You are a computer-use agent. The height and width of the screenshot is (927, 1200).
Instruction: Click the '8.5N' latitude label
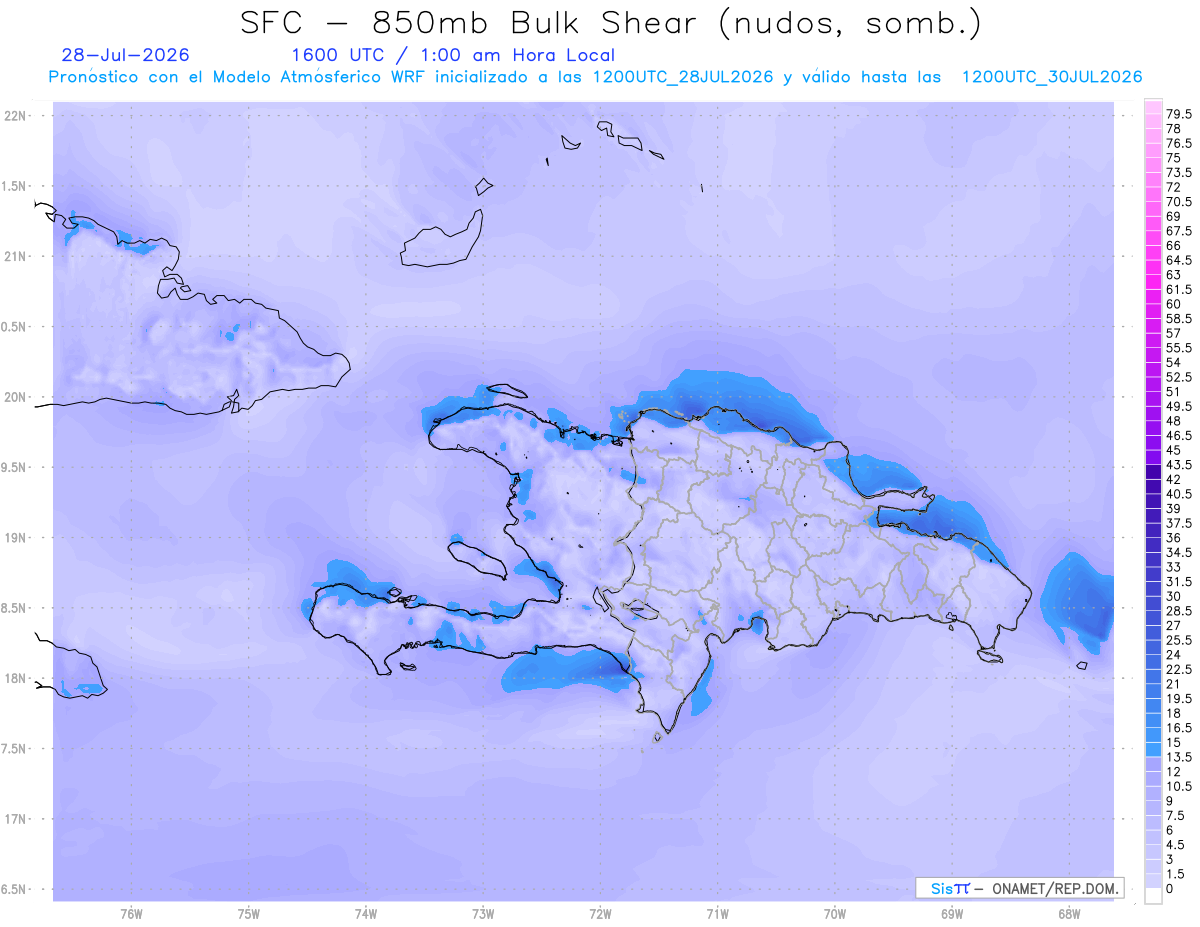(x=14, y=608)
